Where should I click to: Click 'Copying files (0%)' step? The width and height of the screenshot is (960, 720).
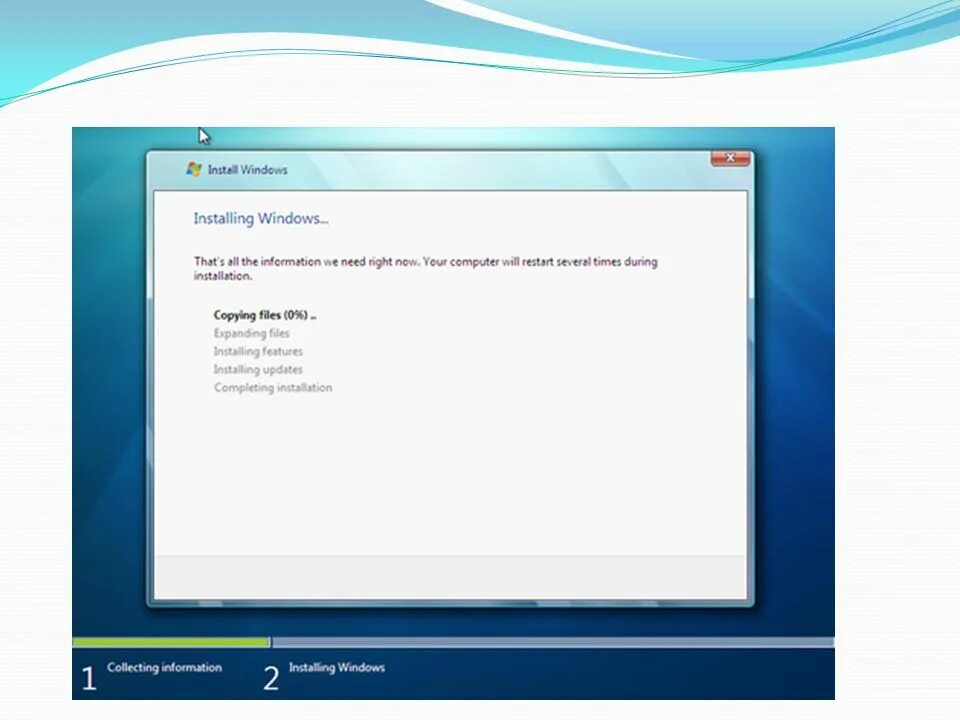coord(264,315)
